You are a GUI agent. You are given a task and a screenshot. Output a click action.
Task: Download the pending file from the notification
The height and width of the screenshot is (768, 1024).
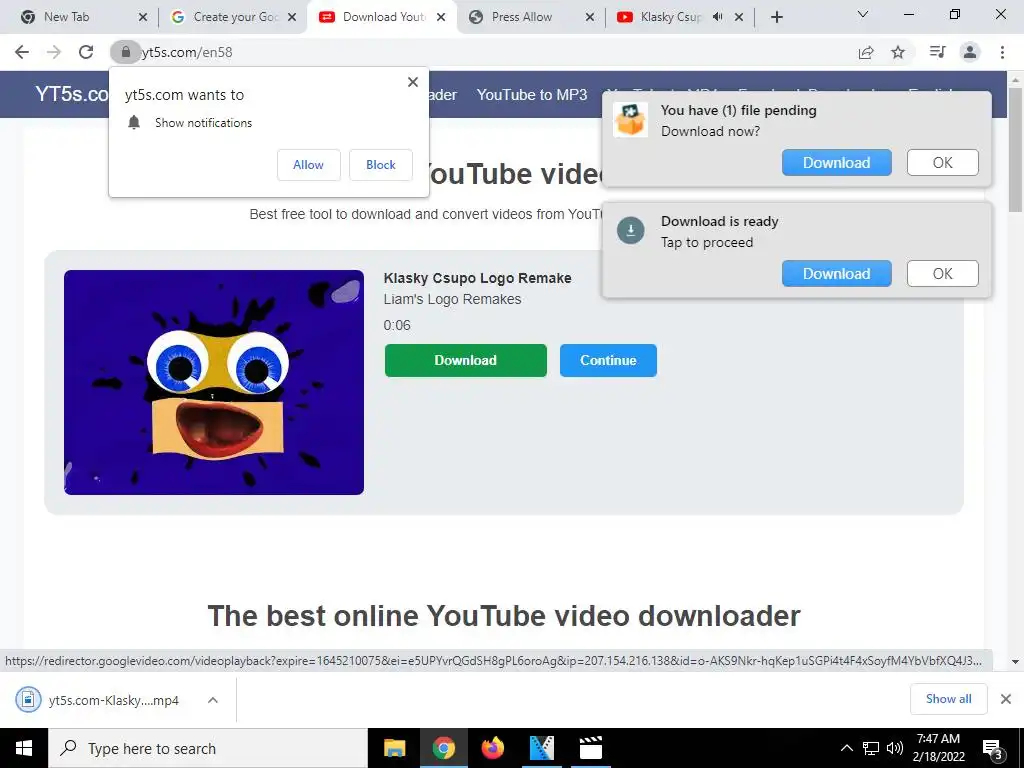[837, 163]
